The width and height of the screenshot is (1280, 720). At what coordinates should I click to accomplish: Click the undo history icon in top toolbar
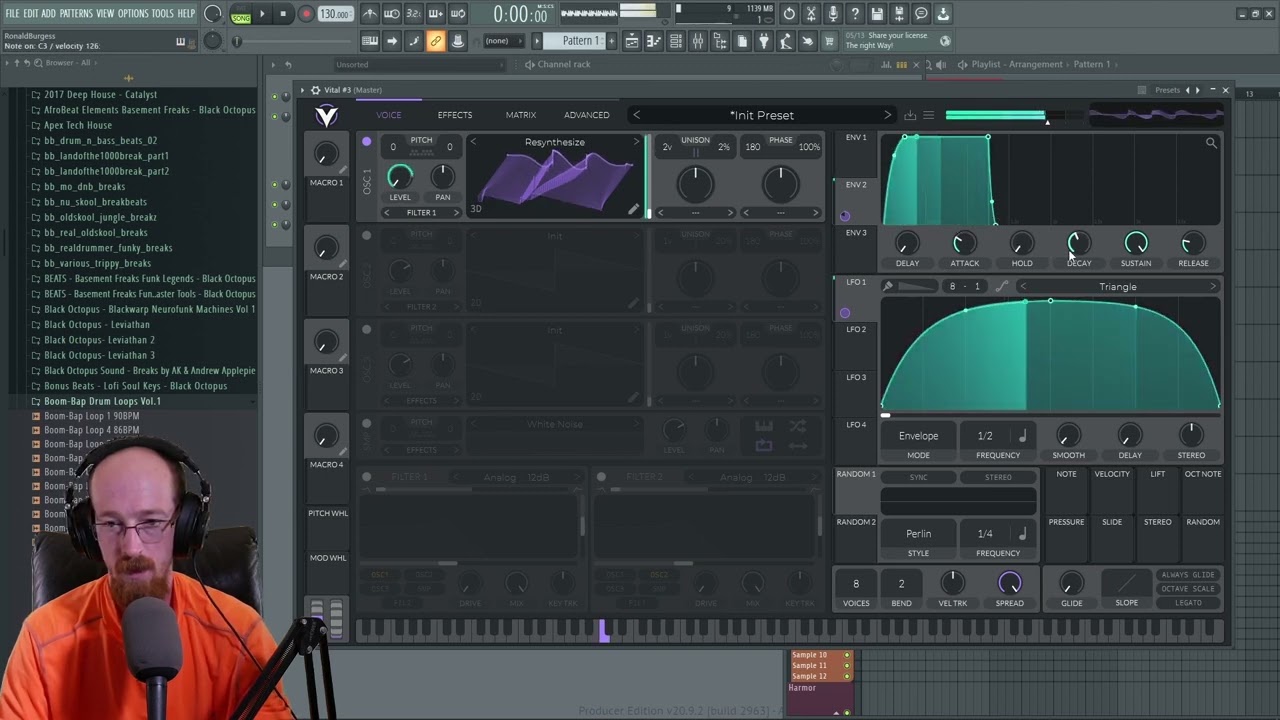(x=789, y=14)
